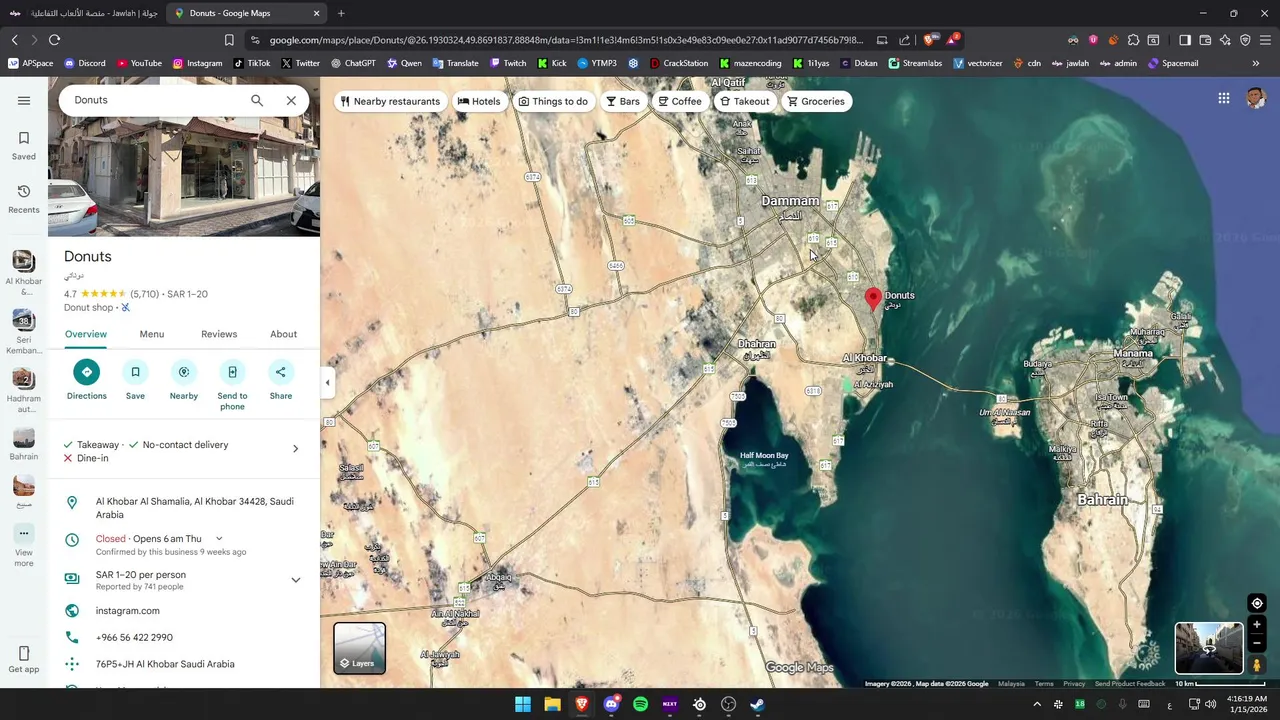Click the Al Khobar address row
Image resolution: width=1280 pixels, height=720 pixels.
(184, 508)
